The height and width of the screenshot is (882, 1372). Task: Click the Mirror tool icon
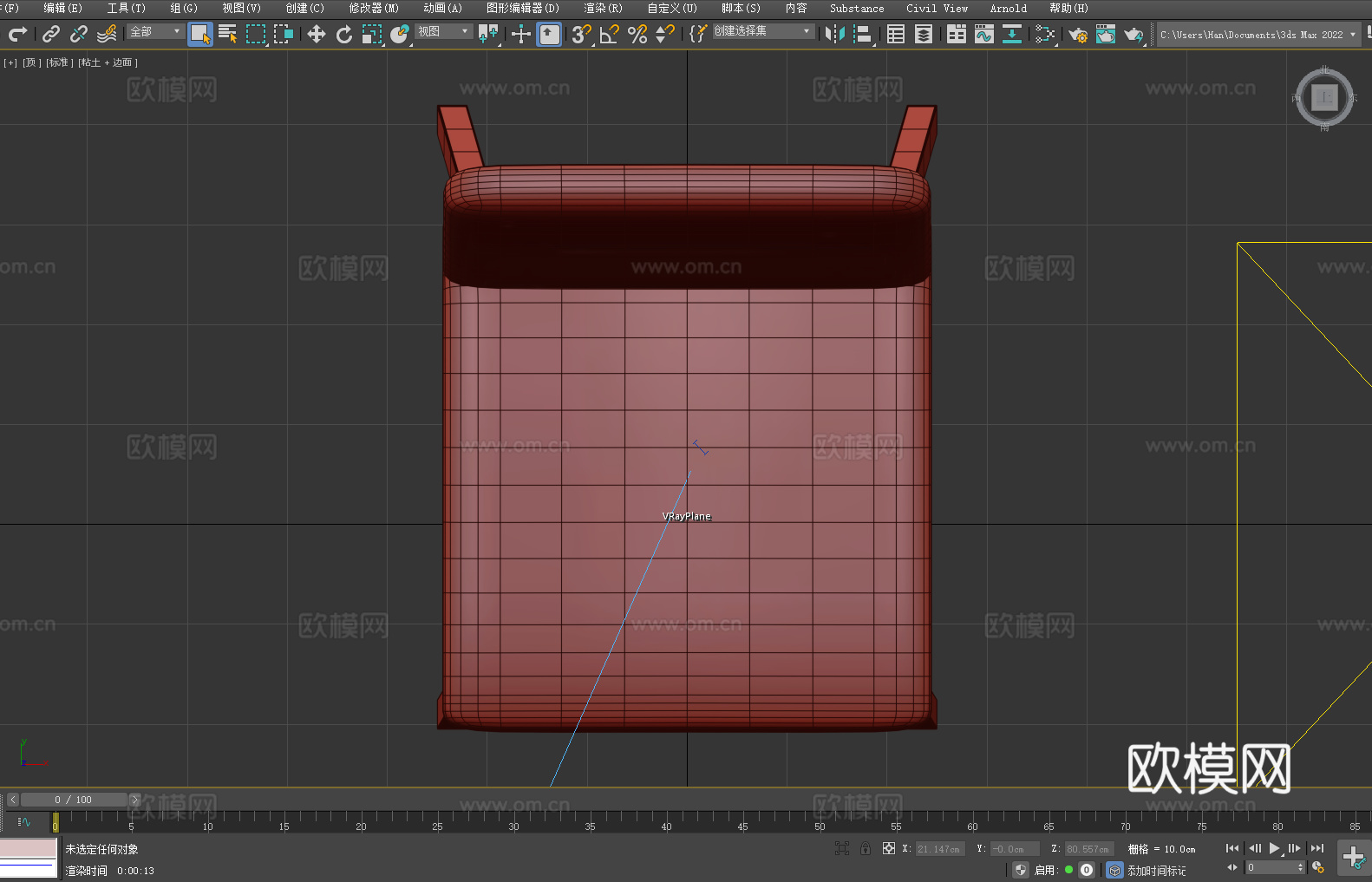pyautogui.click(x=835, y=34)
